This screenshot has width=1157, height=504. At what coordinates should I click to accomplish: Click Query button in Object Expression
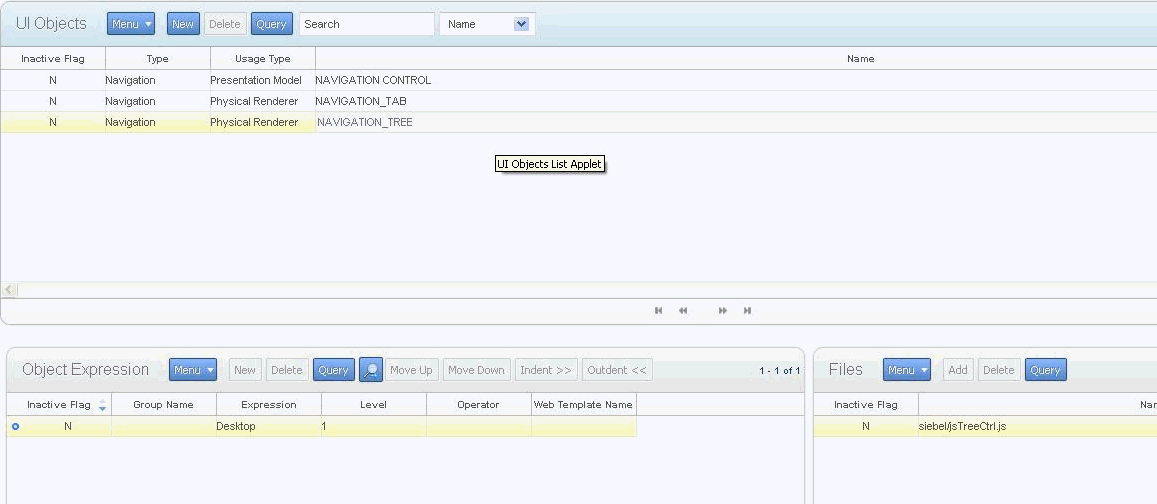click(x=334, y=370)
